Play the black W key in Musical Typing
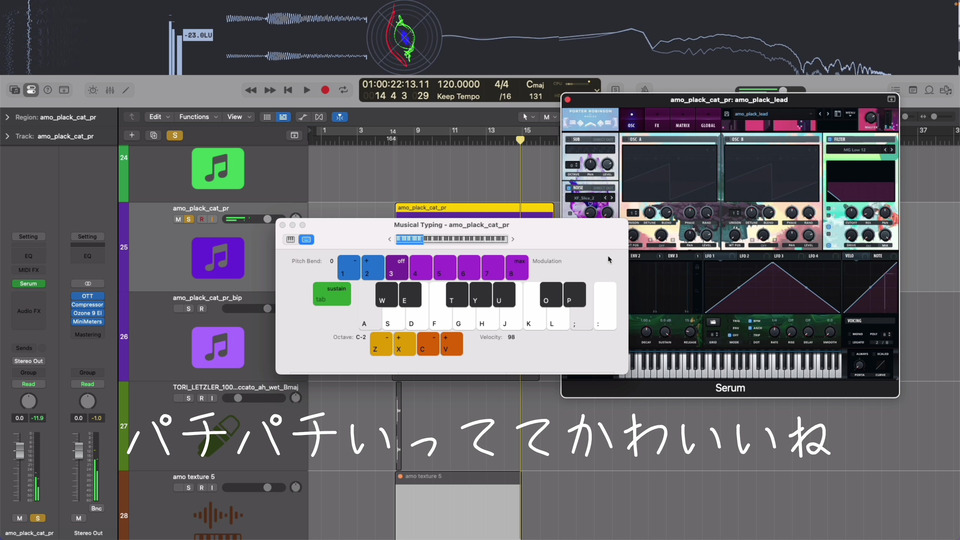The height and width of the screenshot is (540, 960). click(x=386, y=294)
